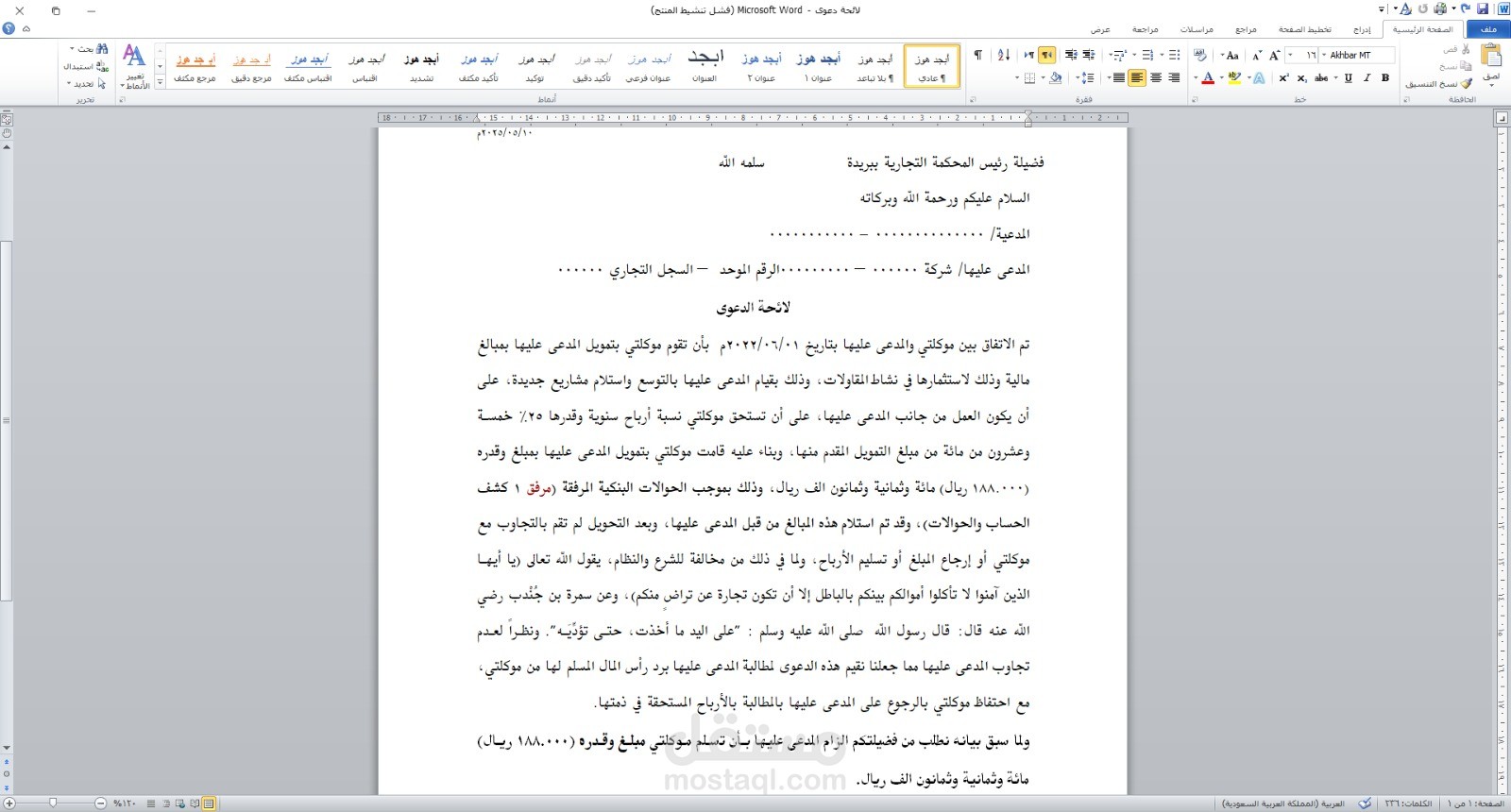Click the Replace (استبدال) icon
The height and width of the screenshot is (812, 1511).
102,66
